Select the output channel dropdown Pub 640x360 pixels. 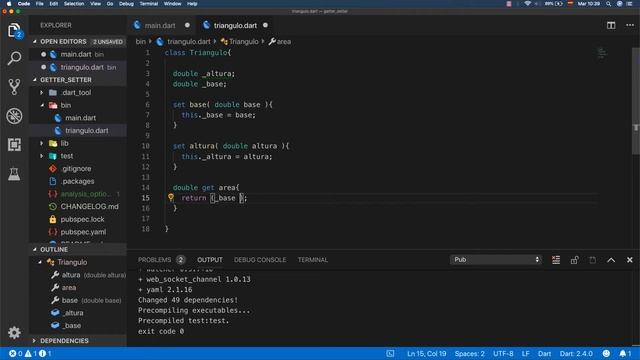[x=496, y=260]
